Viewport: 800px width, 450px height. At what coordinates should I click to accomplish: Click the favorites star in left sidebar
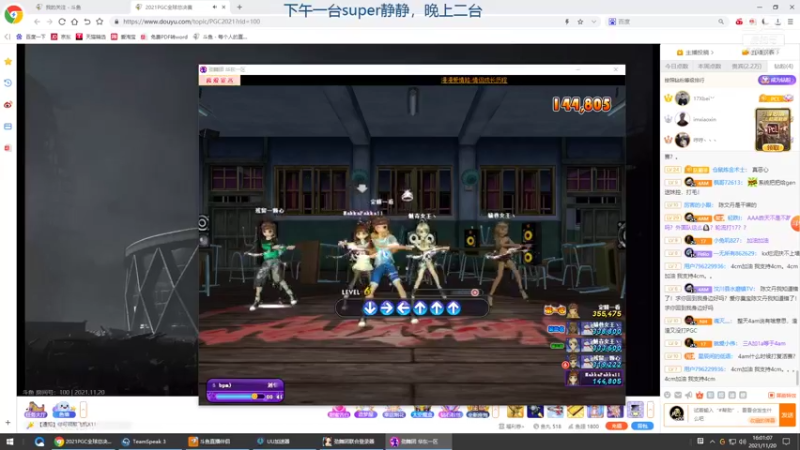[8, 62]
